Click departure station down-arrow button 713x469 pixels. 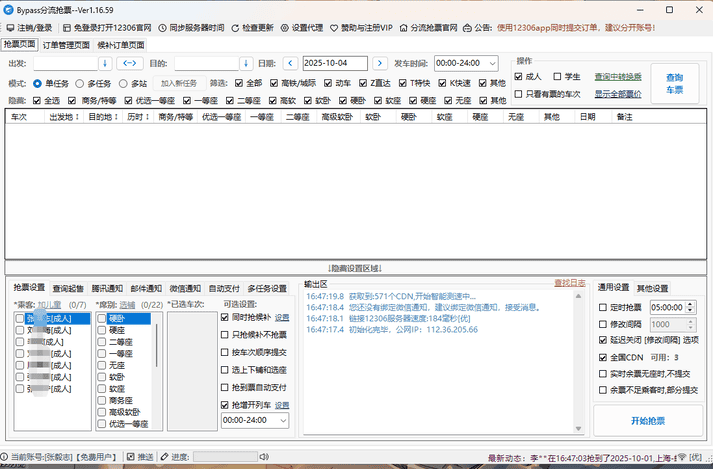(x=105, y=63)
